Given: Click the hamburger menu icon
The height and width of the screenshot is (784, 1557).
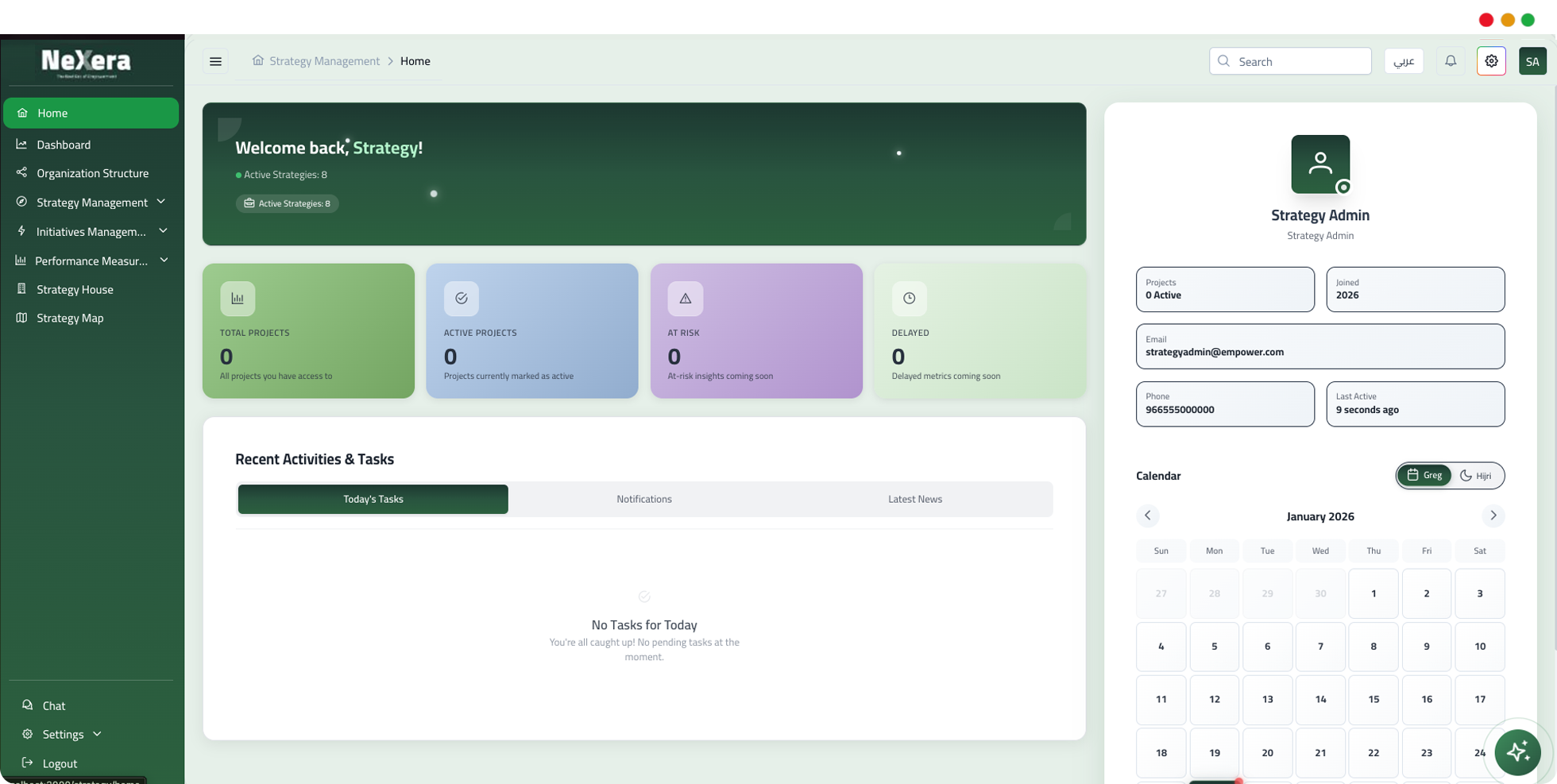Looking at the screenshot, I should coord(215,61).
